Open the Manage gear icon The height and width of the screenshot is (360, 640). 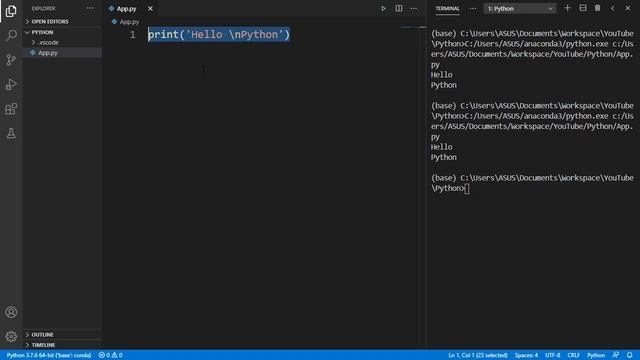pyautogui.click(x=11, y=336)
